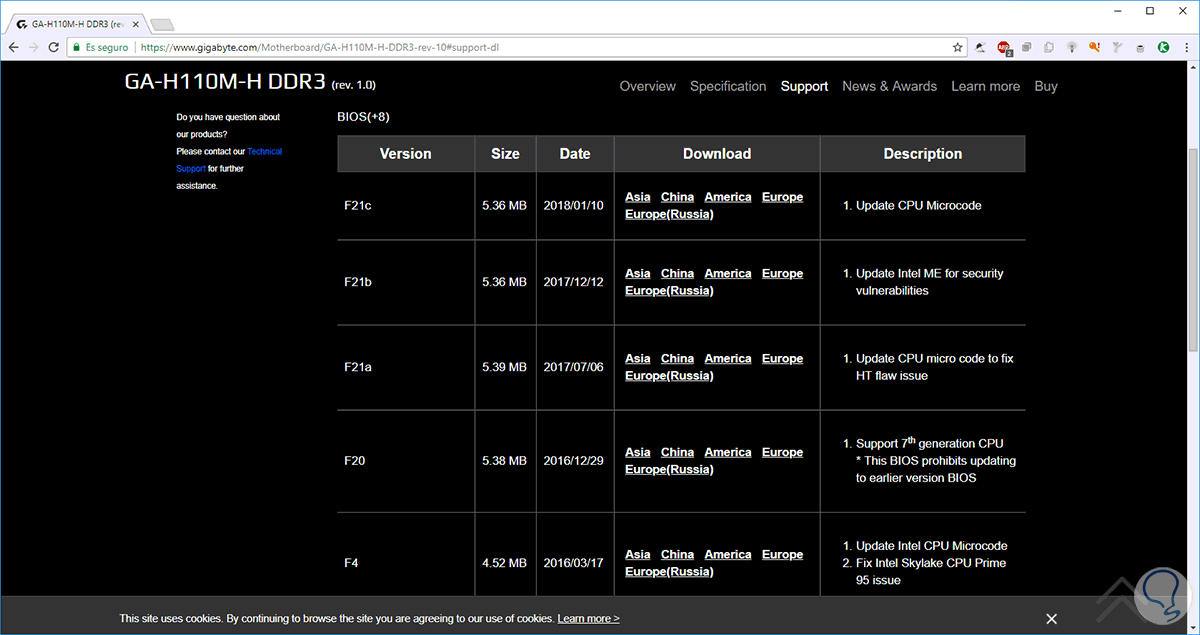Viewport: 1200px width, 635px height.
Task: Open the Buy section
Action: (x=1046, y=86)
